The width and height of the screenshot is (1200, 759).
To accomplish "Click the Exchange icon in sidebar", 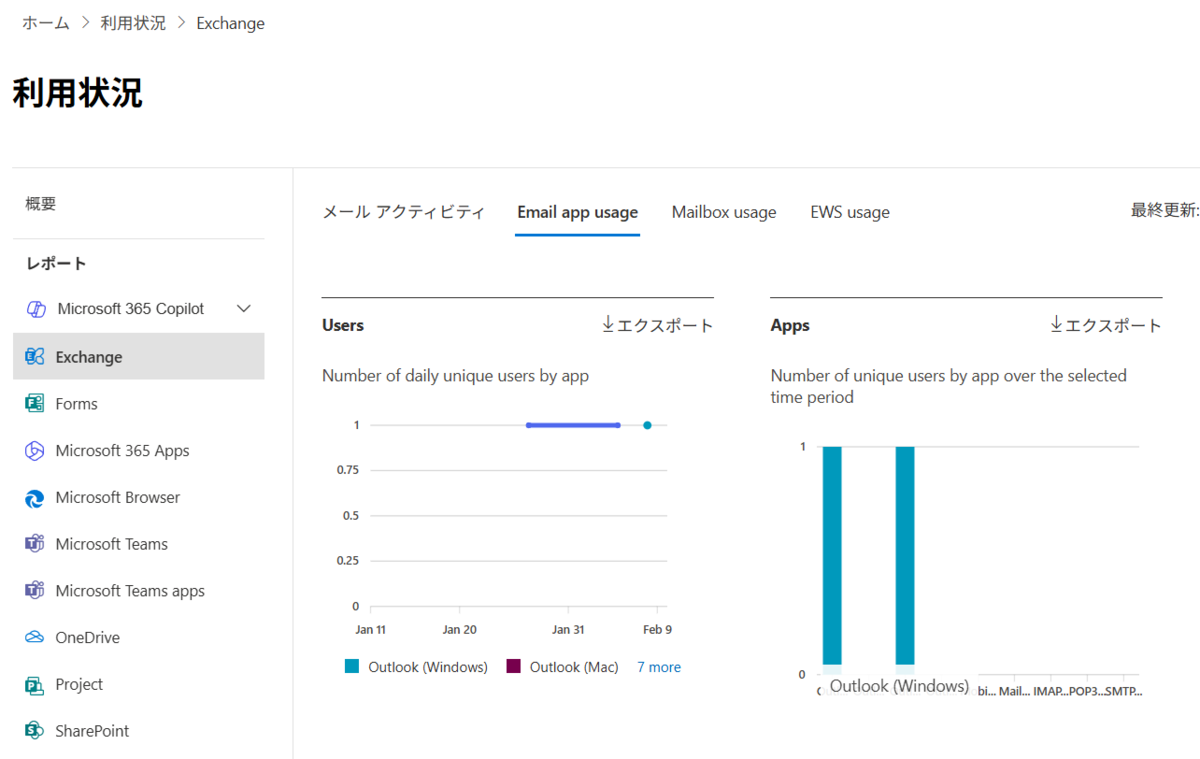I will pos(35,357).
